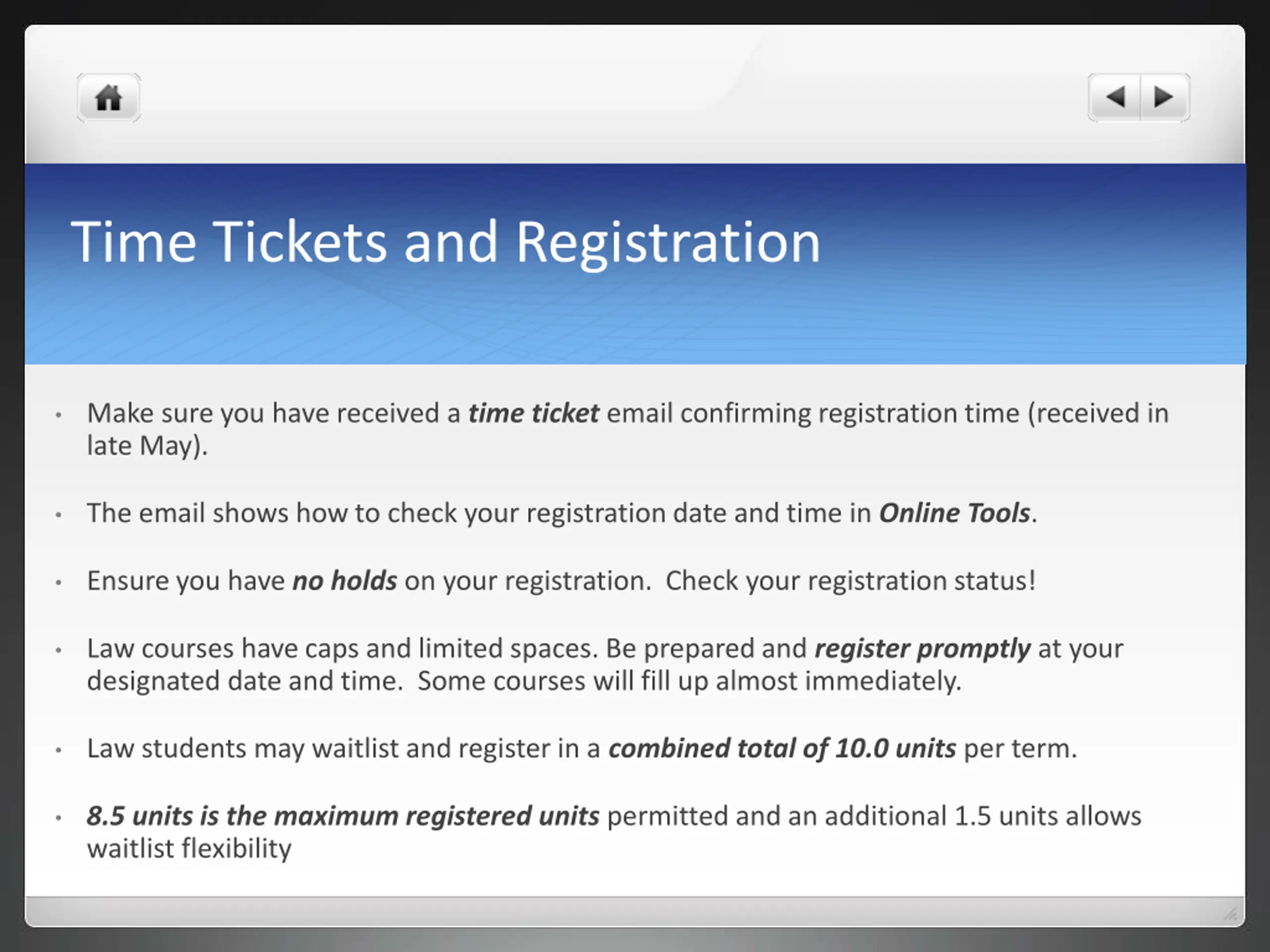Click 'combined total of 10.0 units' text
The width and height of the screenshot is (1270, 952).
tap(782, 749)
